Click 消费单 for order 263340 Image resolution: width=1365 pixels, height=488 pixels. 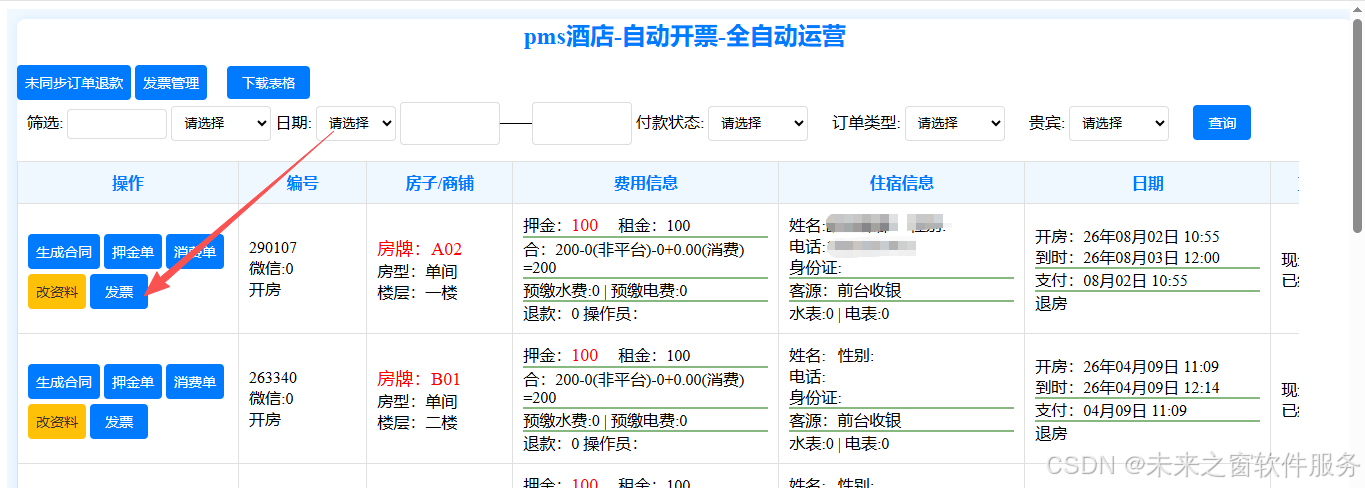[195, 382]
